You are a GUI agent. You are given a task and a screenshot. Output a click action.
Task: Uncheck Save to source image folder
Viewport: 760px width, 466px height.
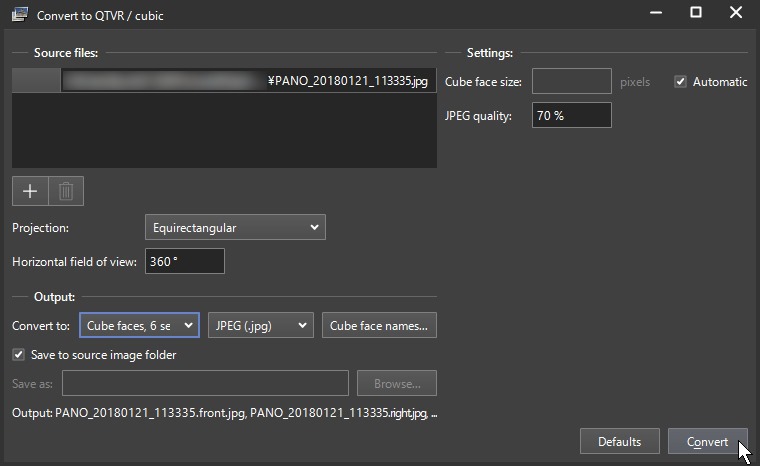tap(18, 355)
